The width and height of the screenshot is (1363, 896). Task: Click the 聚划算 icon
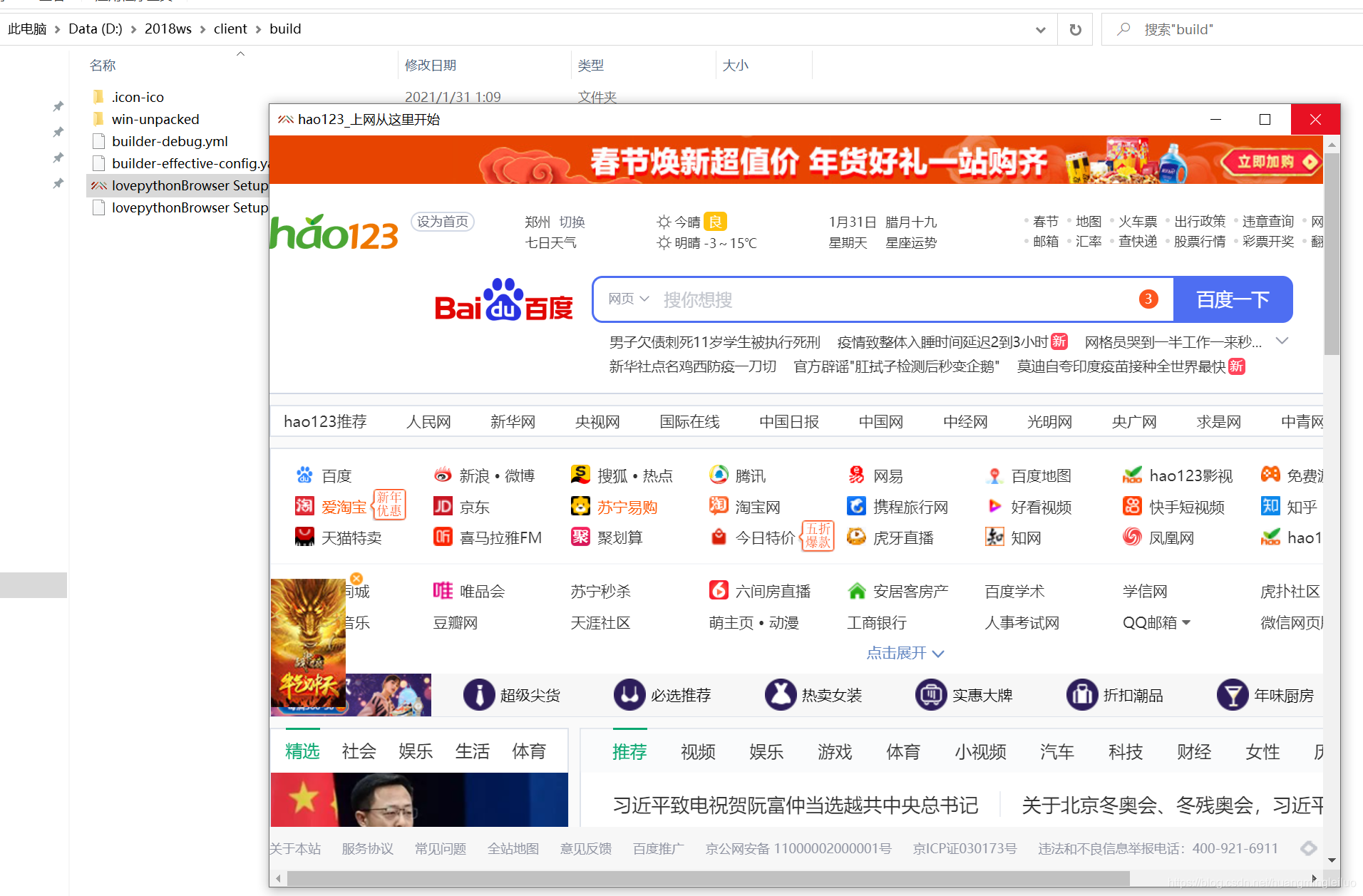click(x=580, y=537)
